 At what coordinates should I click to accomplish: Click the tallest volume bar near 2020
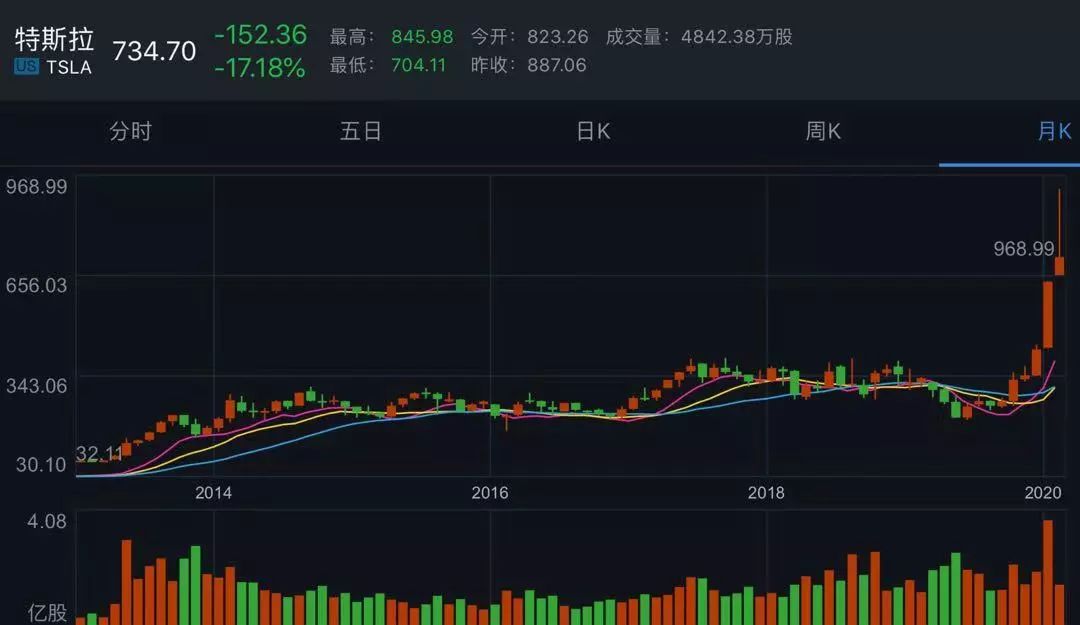click(x=1047, y=572)
